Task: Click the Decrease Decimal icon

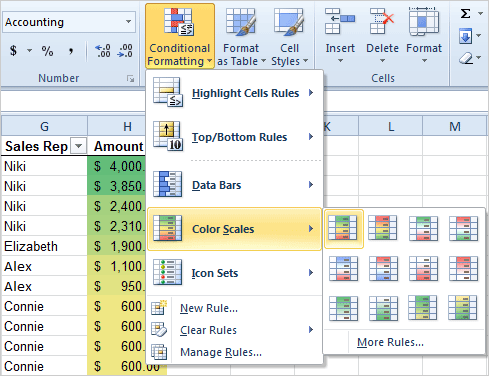Action: pyautogui.click(x=125, y=51)
